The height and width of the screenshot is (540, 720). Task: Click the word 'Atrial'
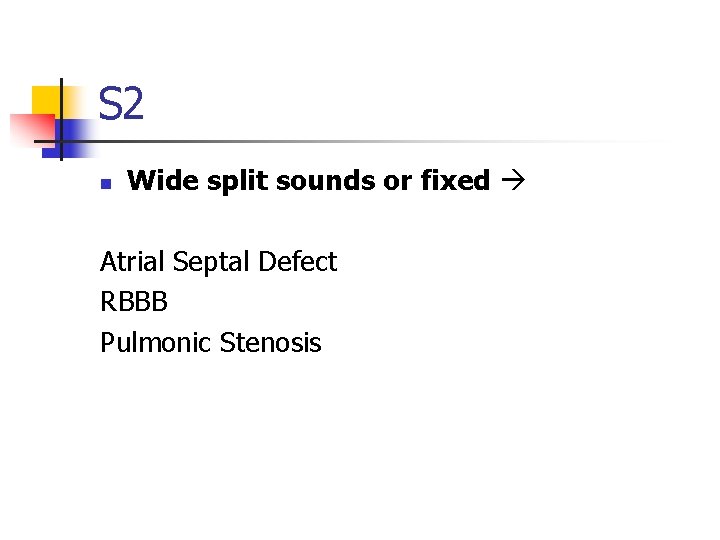point(133,262)
